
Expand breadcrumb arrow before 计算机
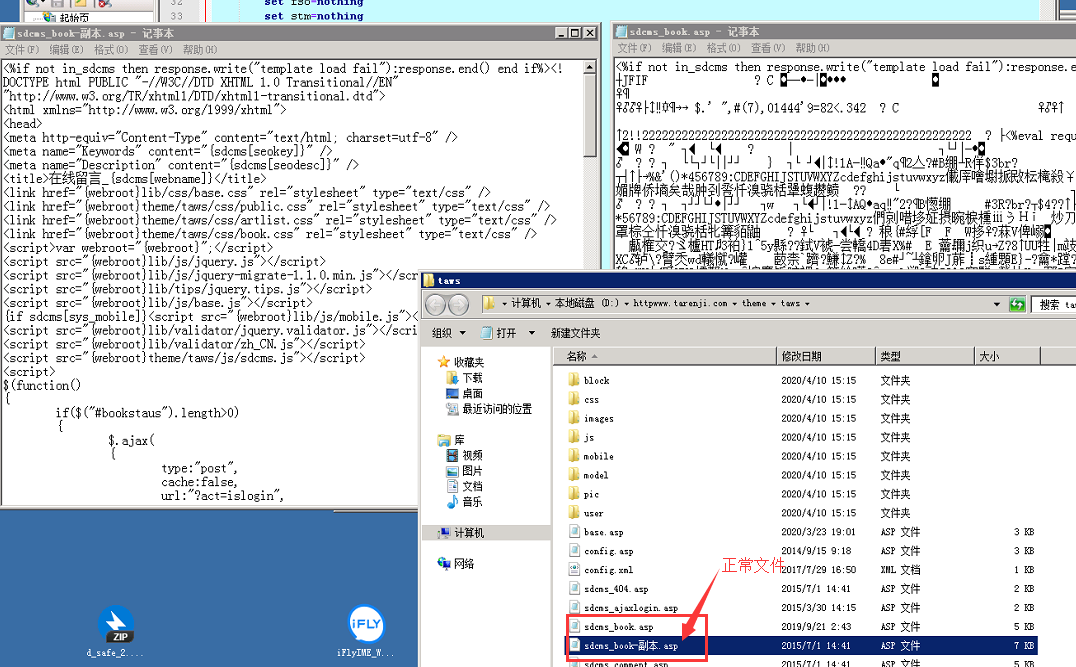click(x=504, y=303)
